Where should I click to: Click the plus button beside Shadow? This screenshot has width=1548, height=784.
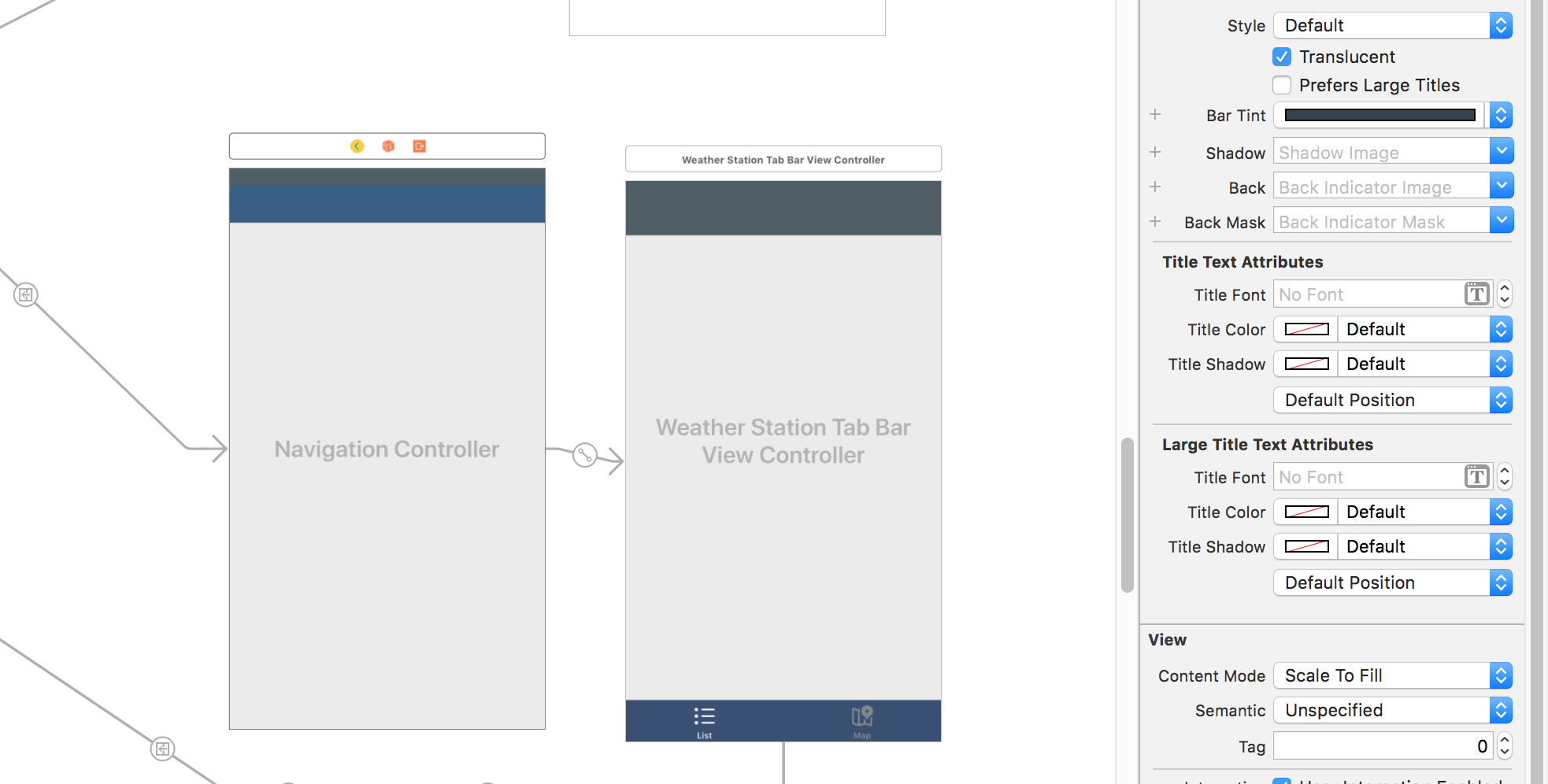(1155, 153)
